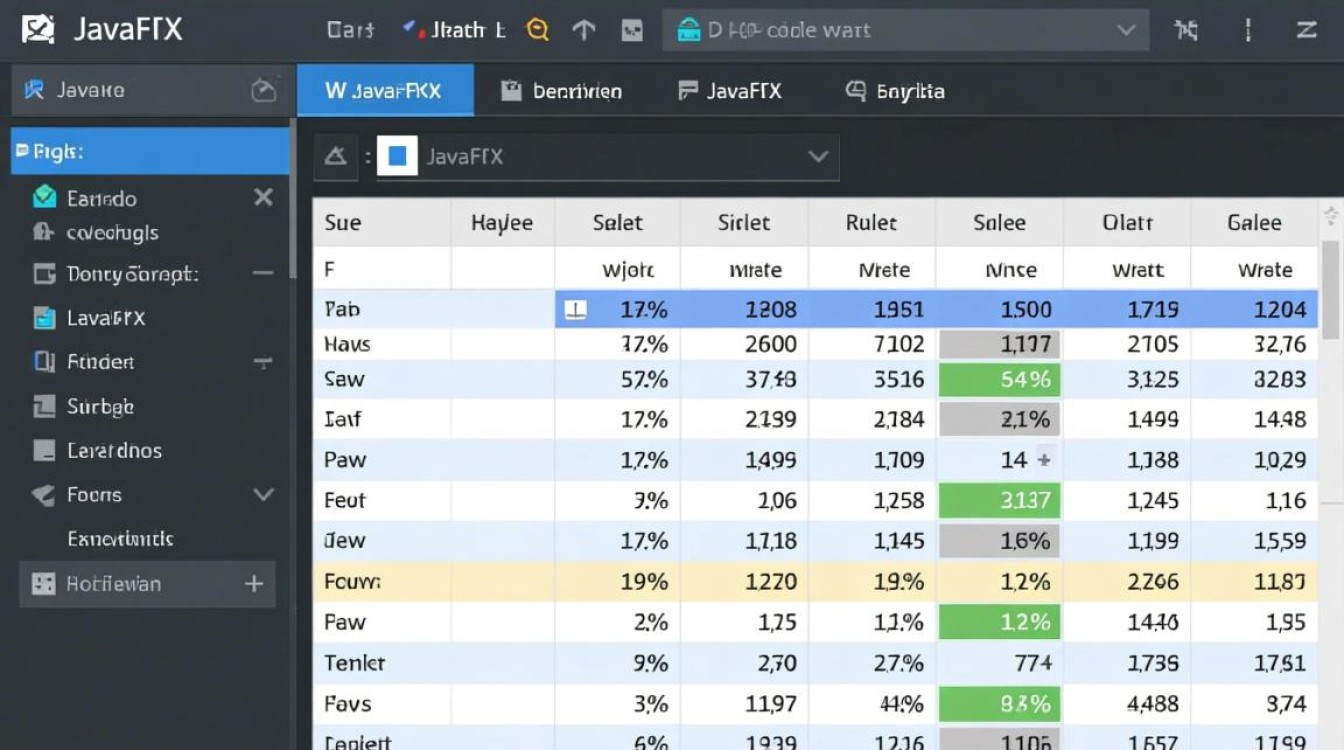Collapse the Foons group chevron
Image resolution: width=1344 pixels, height=750 pixels.
point(263,495)
